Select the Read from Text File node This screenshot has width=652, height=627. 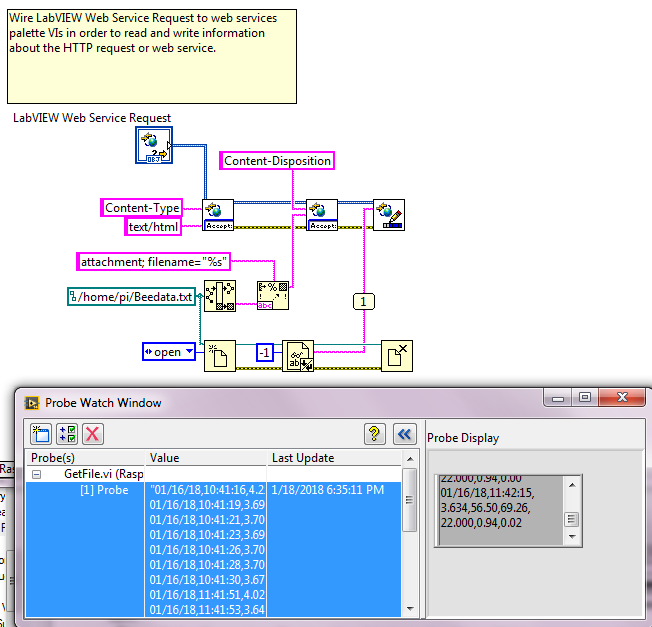point(298,356)
